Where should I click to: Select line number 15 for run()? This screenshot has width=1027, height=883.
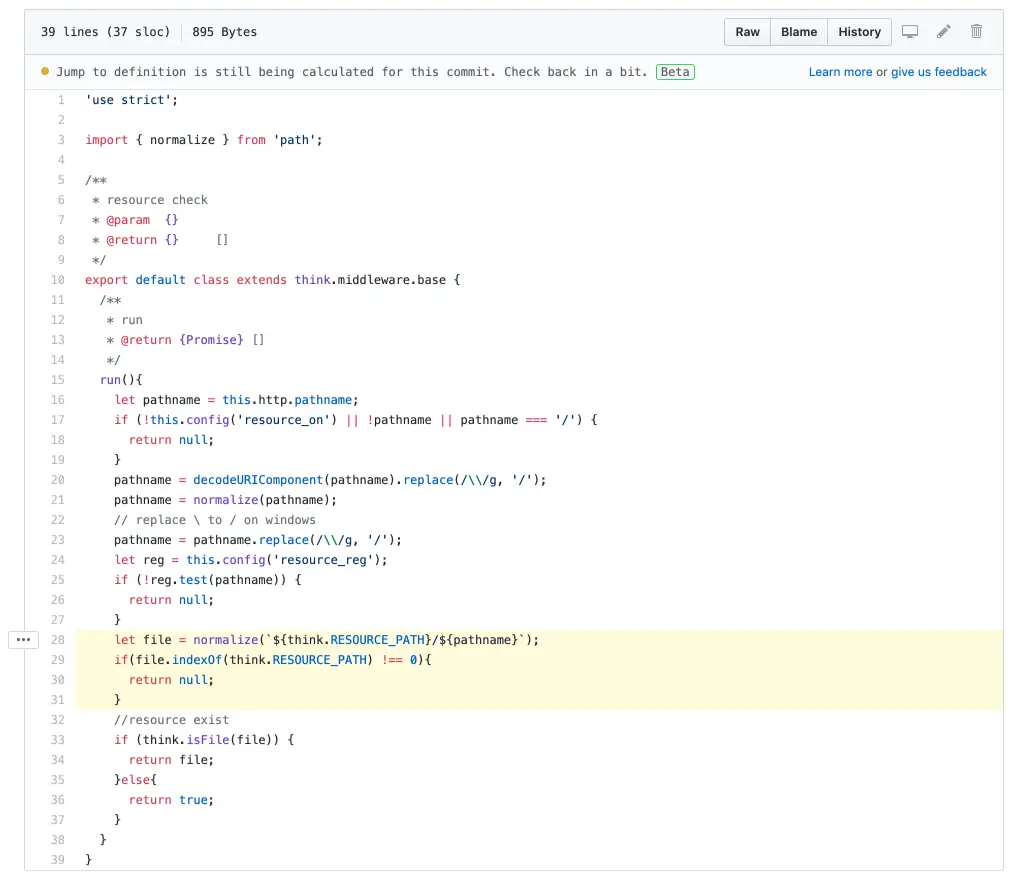click(x=58, y=380)
